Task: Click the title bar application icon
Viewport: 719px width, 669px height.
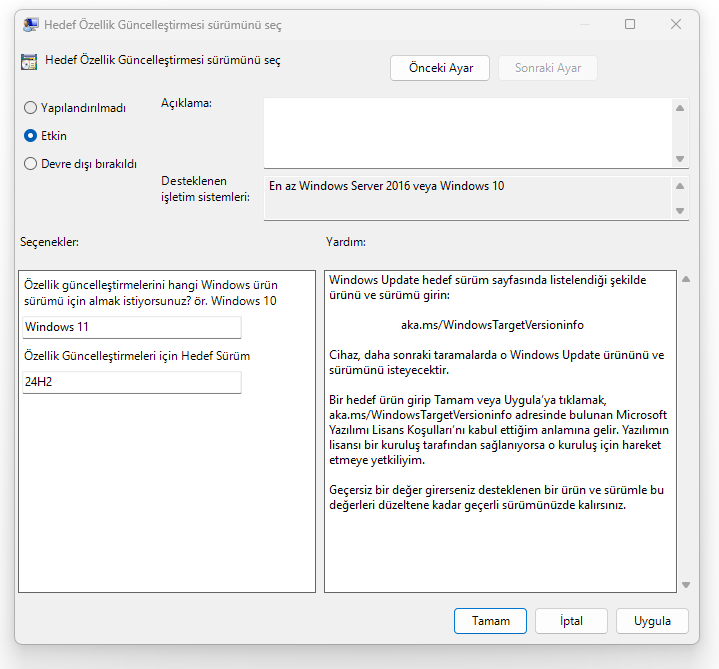Action: coord(31,25)
